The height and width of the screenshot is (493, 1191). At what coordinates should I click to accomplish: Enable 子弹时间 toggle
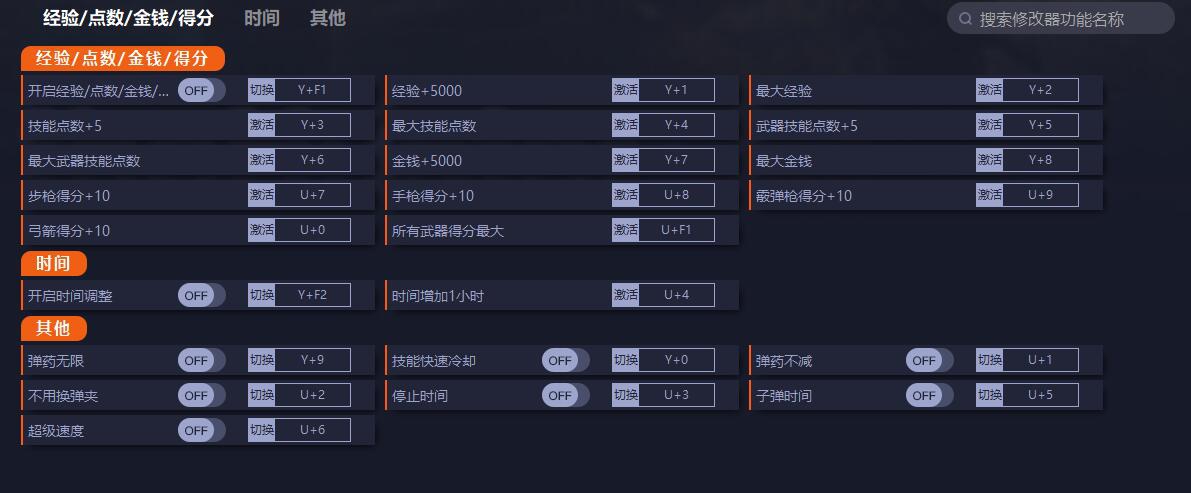(x=929, y=396)
